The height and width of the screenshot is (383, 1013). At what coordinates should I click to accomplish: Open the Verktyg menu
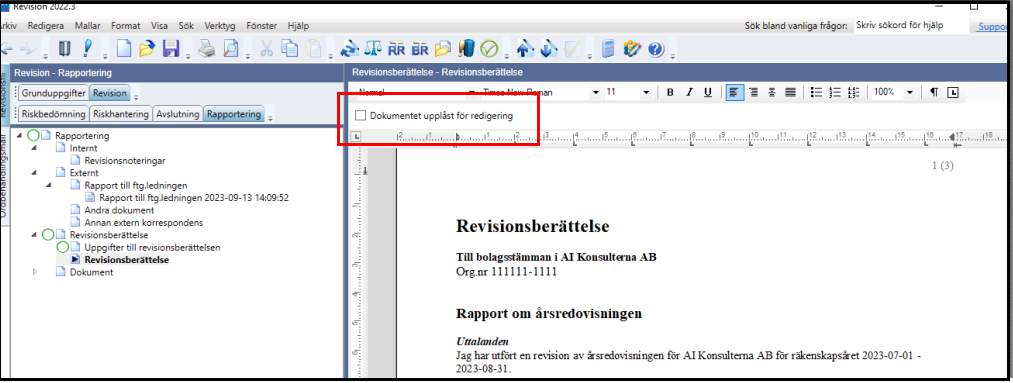pyautogui.click(x=220, y=26)
